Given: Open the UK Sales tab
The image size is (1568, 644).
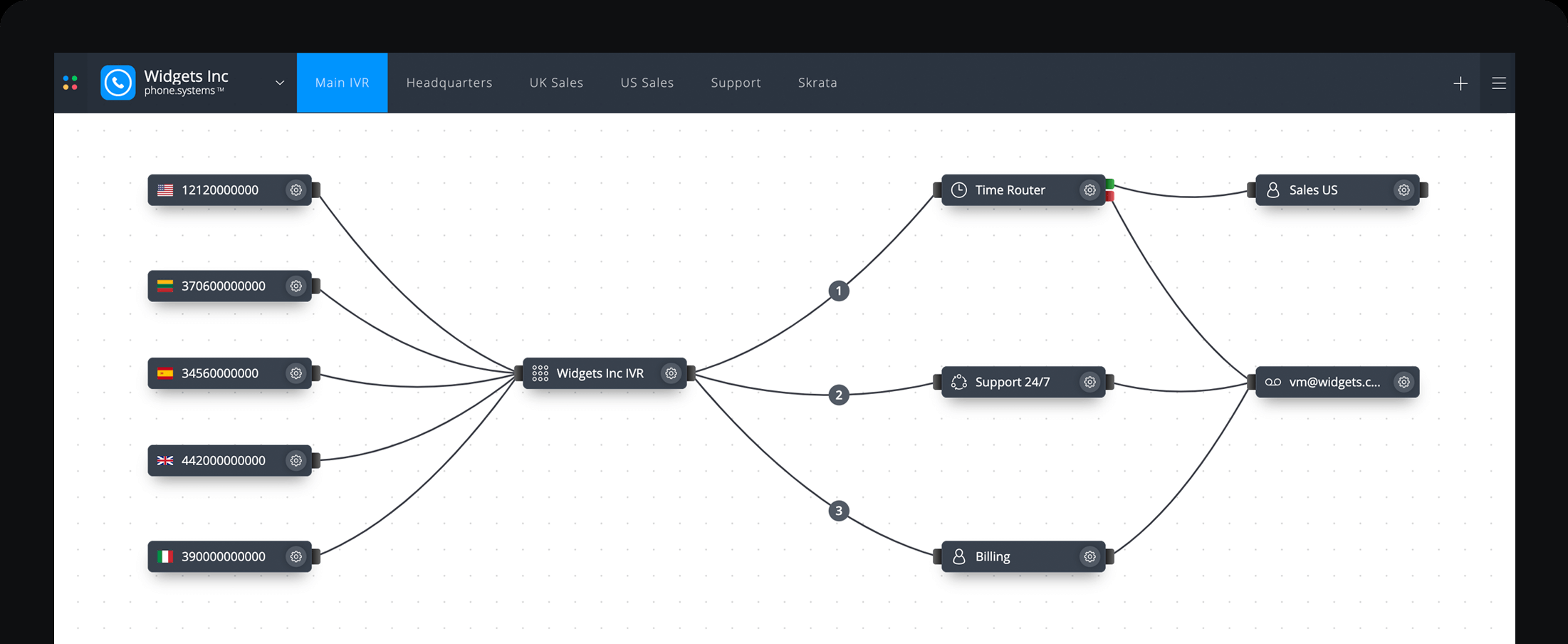Looking at the screenshot, I should tap(556, 83).
